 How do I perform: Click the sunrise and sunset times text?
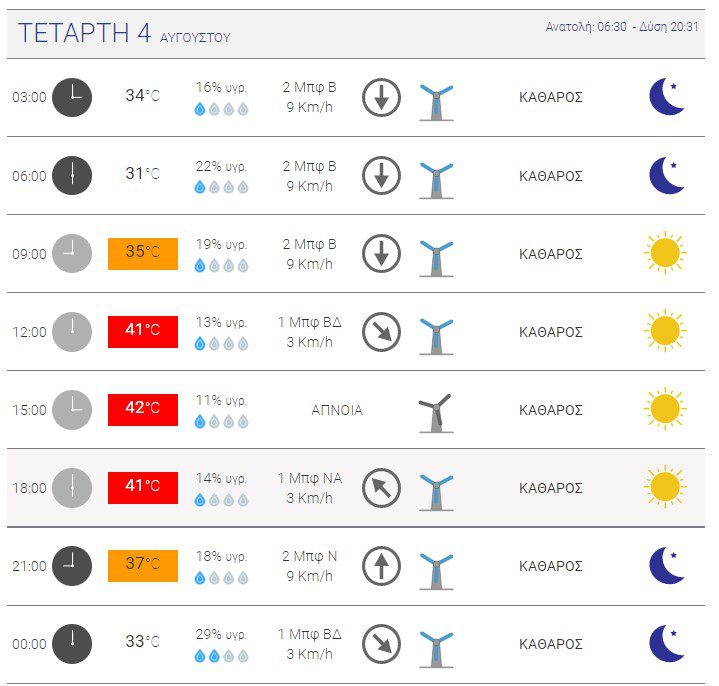coord(622,27)
